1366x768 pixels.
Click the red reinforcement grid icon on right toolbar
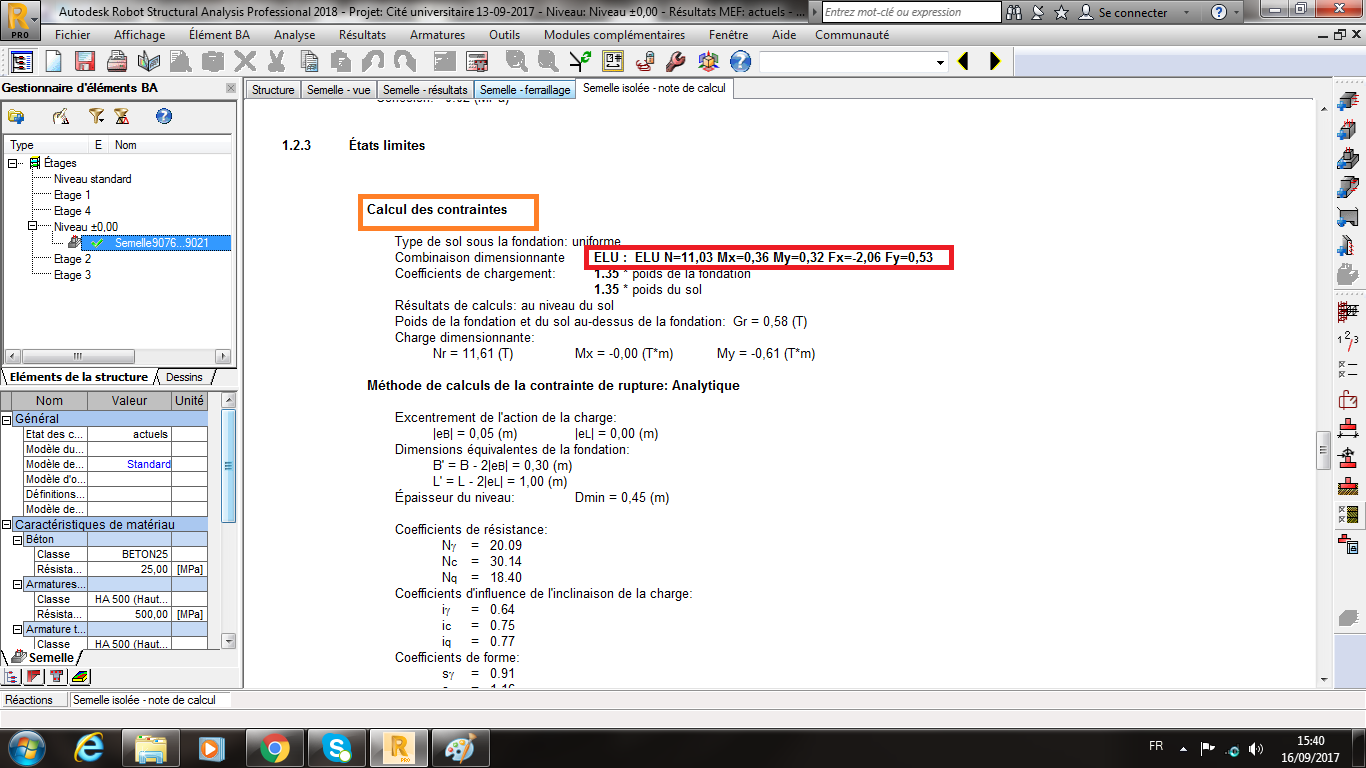[1348, 312]
